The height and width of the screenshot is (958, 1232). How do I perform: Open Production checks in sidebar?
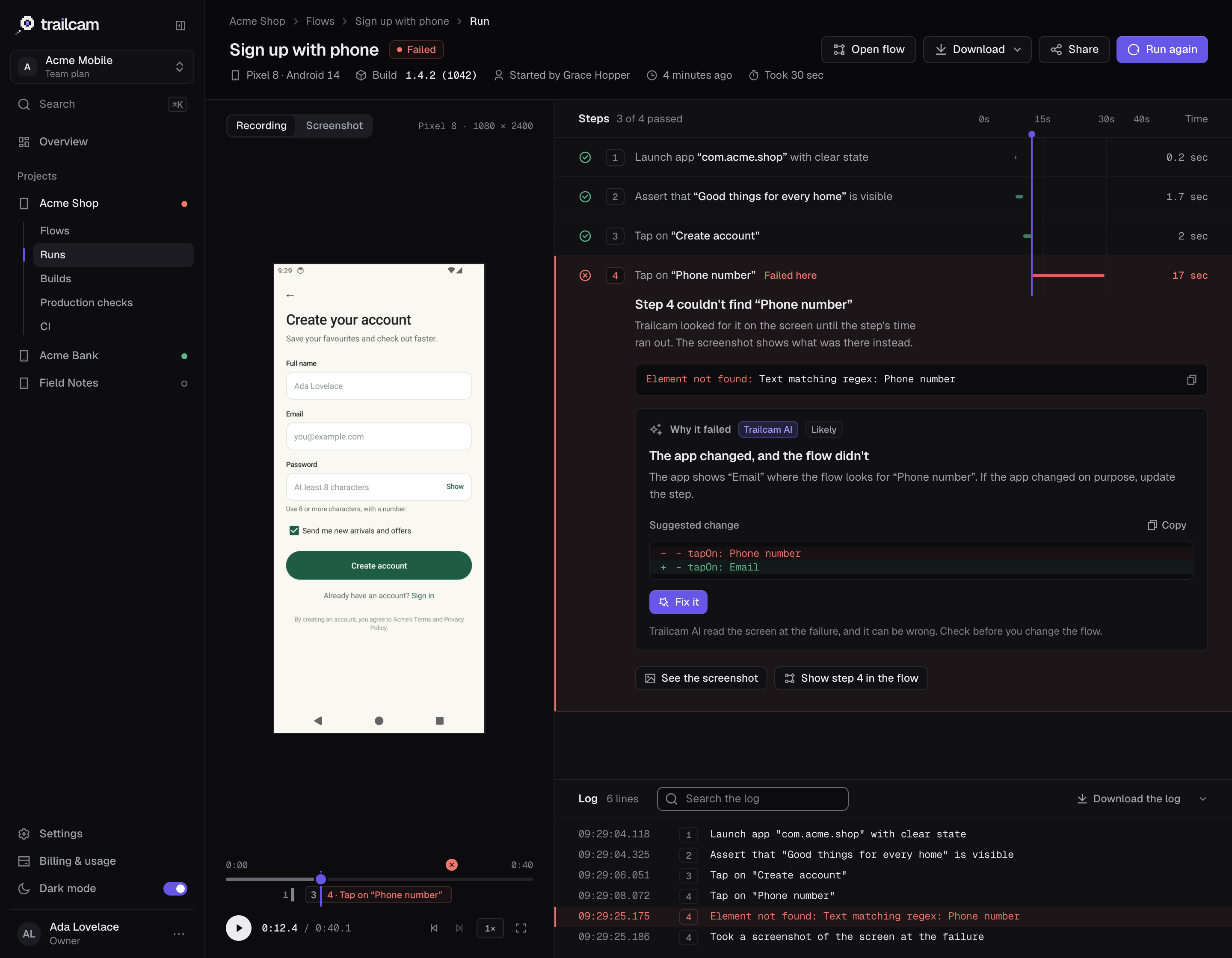(x=113, y=302)
